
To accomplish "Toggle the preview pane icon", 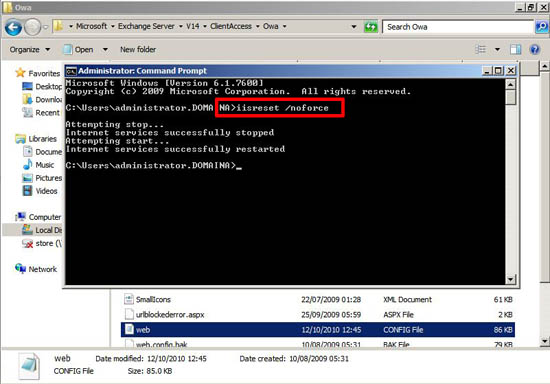I will point(515,49).
